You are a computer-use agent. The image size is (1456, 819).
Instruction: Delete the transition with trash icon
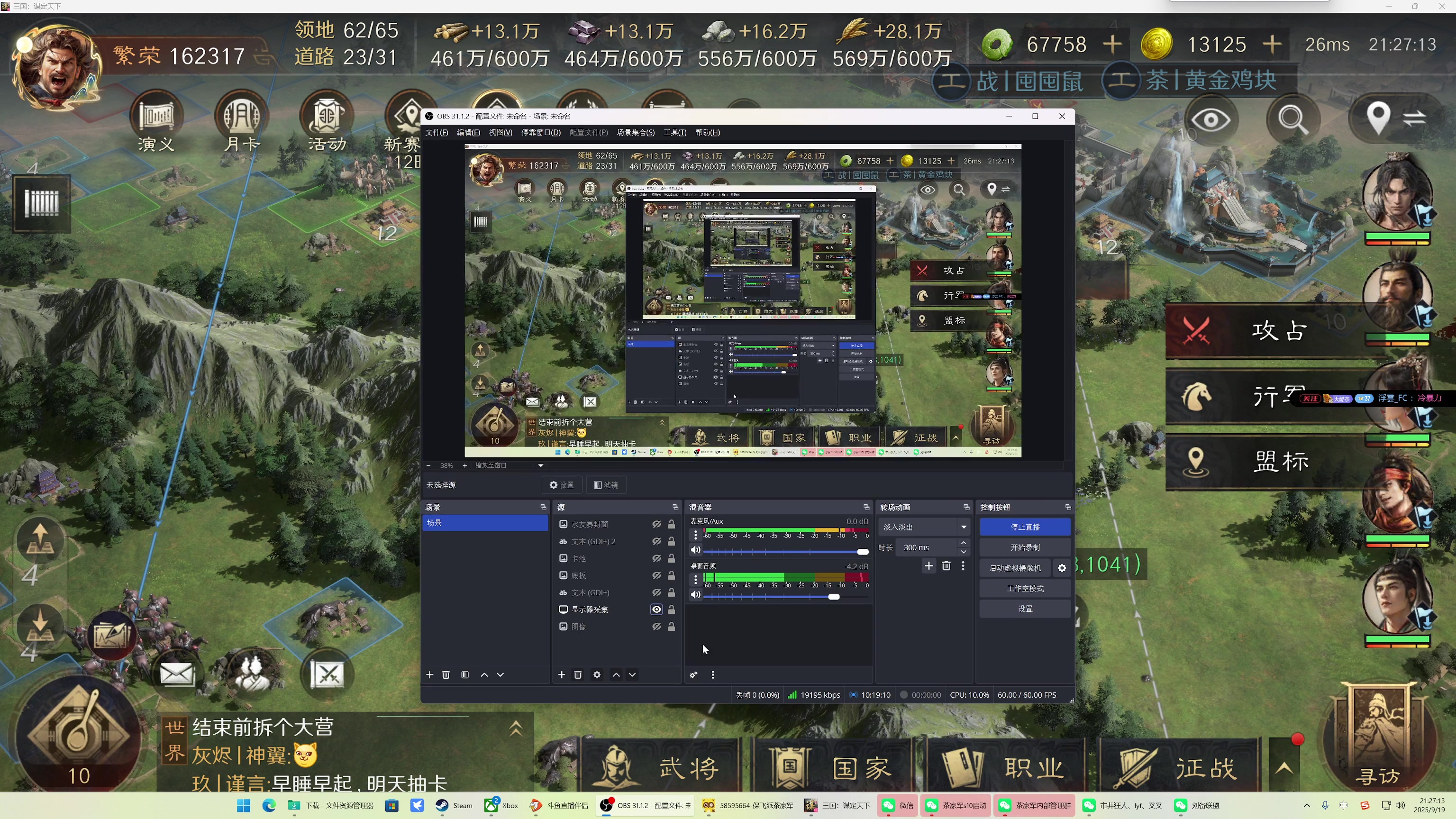point(946,565)
